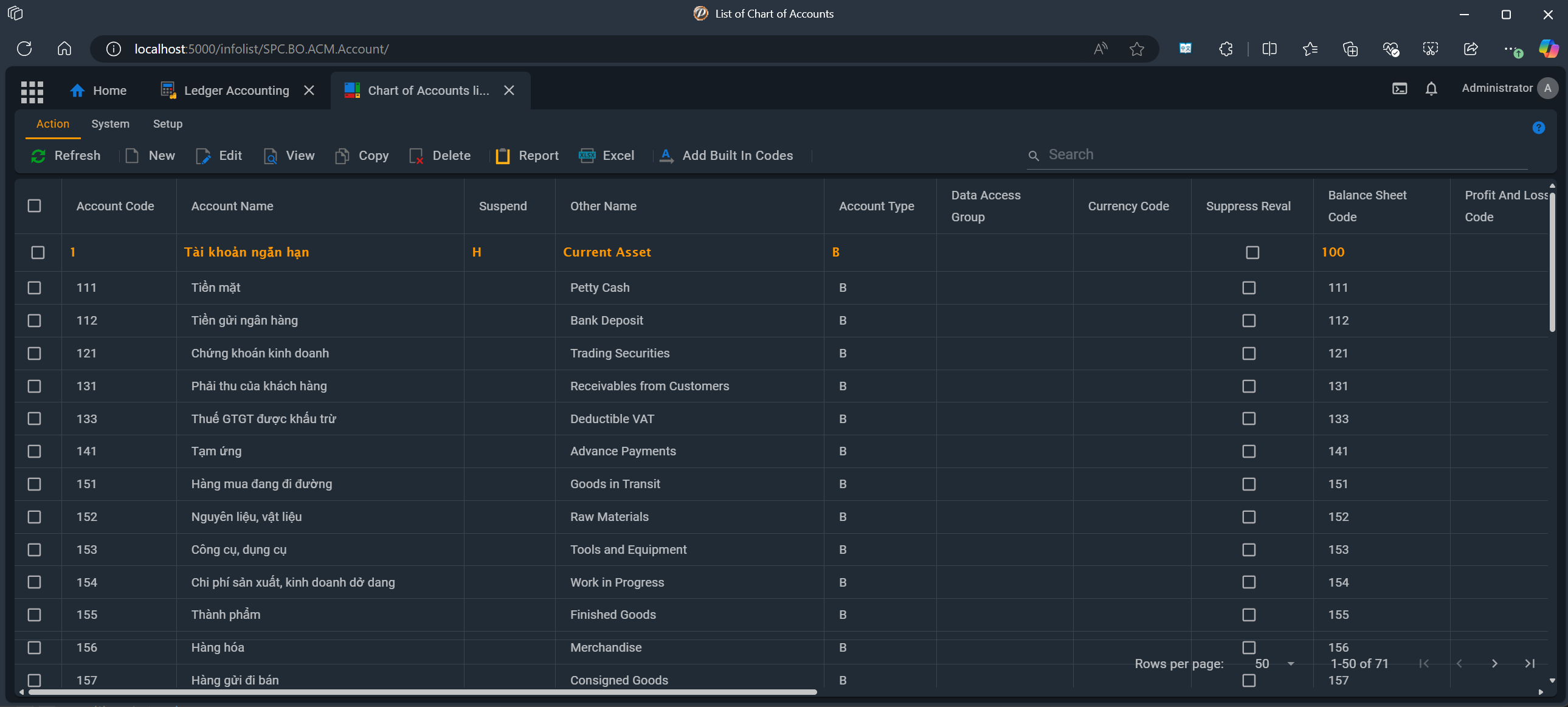Click the Refresh toolbar icon

tap(38, 156)
